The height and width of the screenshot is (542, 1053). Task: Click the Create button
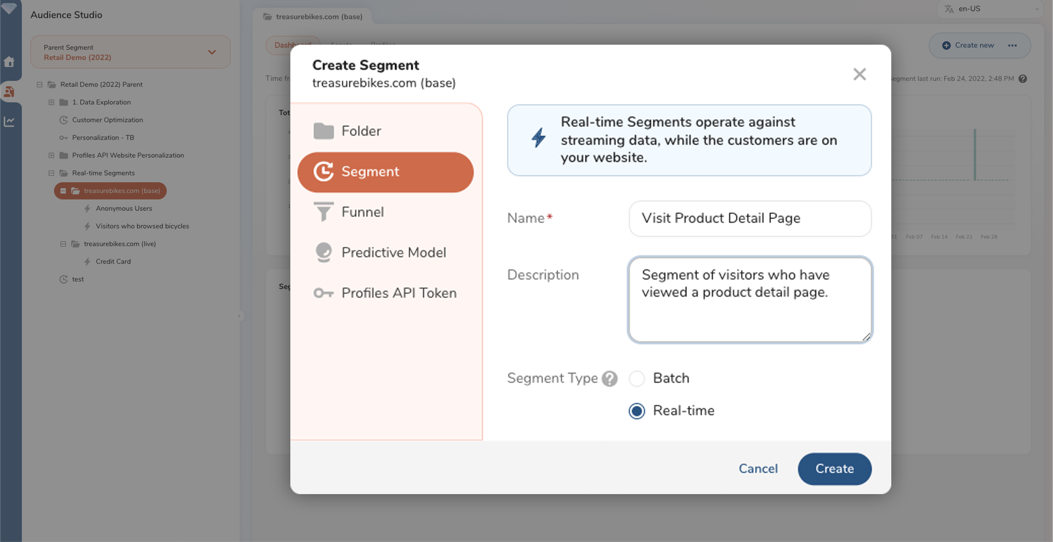click(834, 469)
